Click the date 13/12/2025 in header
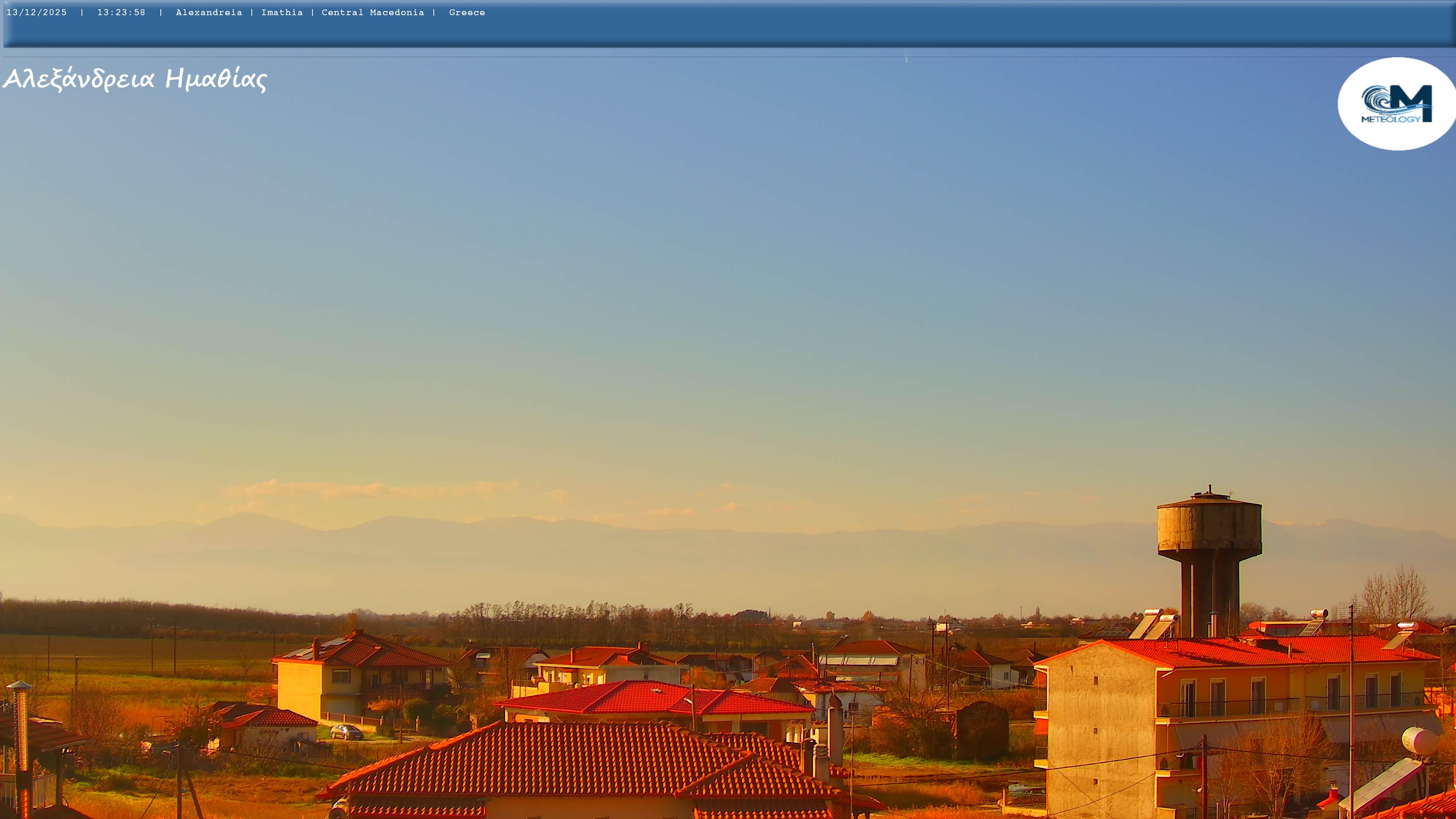 click(x=36, y=13)
